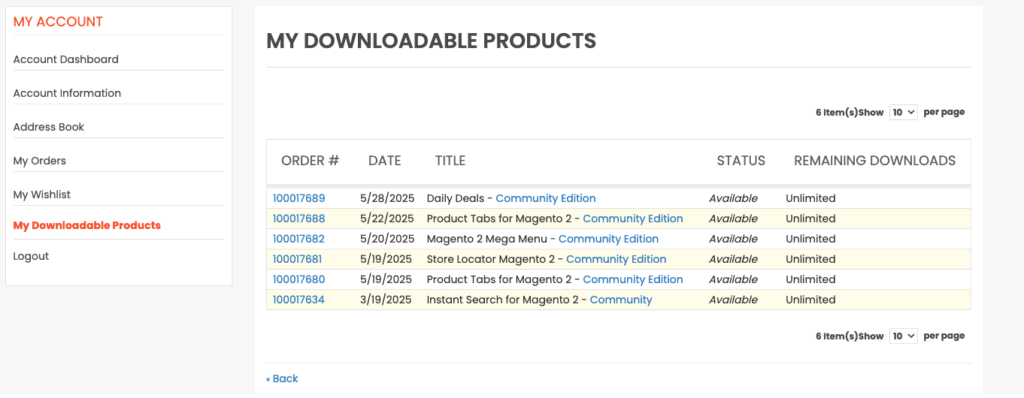1024x398 pixels.
Task: Click Unlimited in the Mega Menu row
Action: coord(810,239)
